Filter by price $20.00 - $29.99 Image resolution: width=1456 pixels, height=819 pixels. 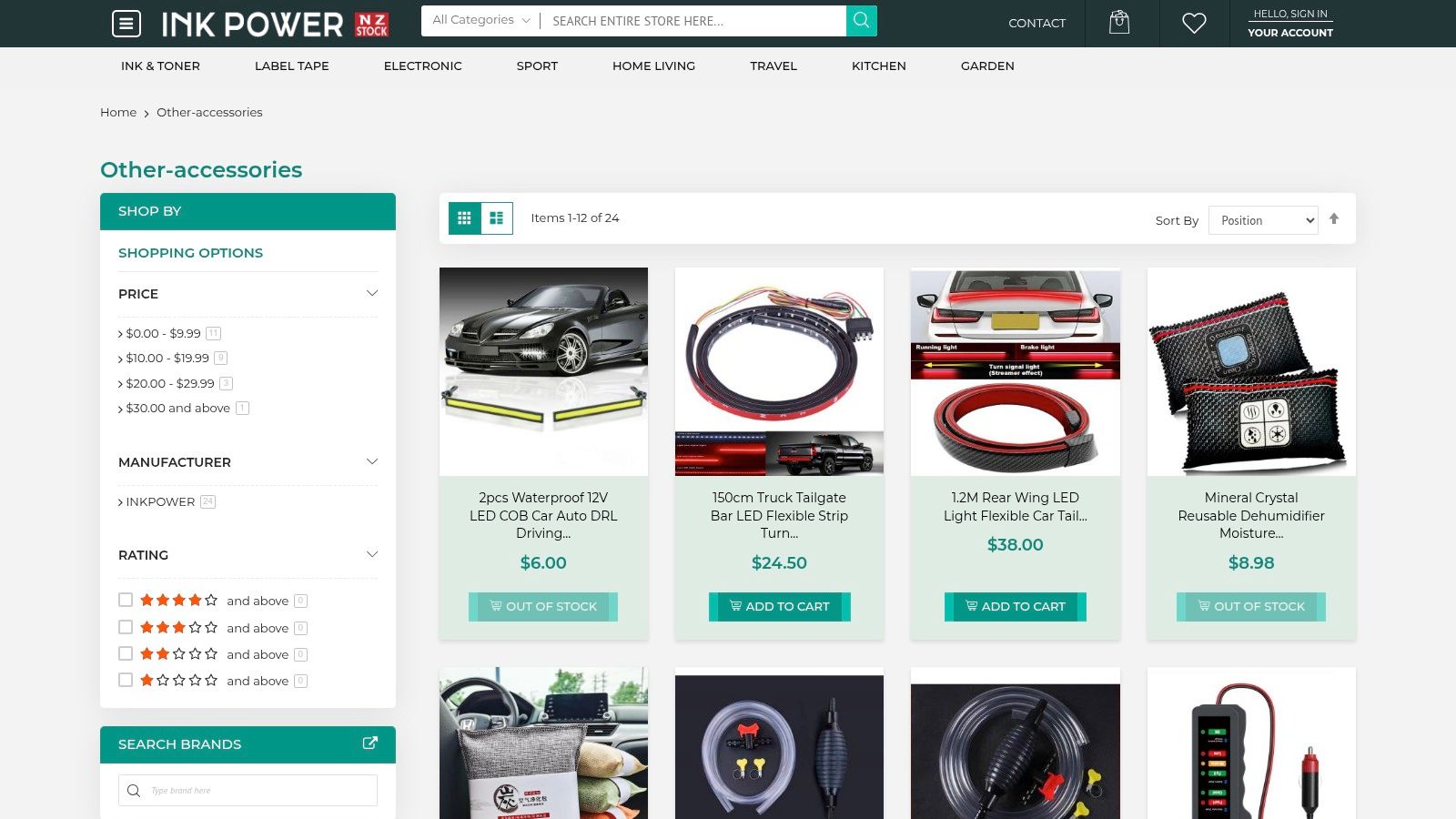click(x=170, y=383)
